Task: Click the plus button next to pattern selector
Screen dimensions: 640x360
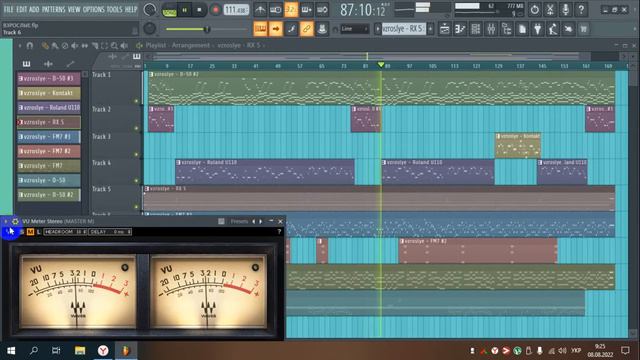Action: point(430,29)
